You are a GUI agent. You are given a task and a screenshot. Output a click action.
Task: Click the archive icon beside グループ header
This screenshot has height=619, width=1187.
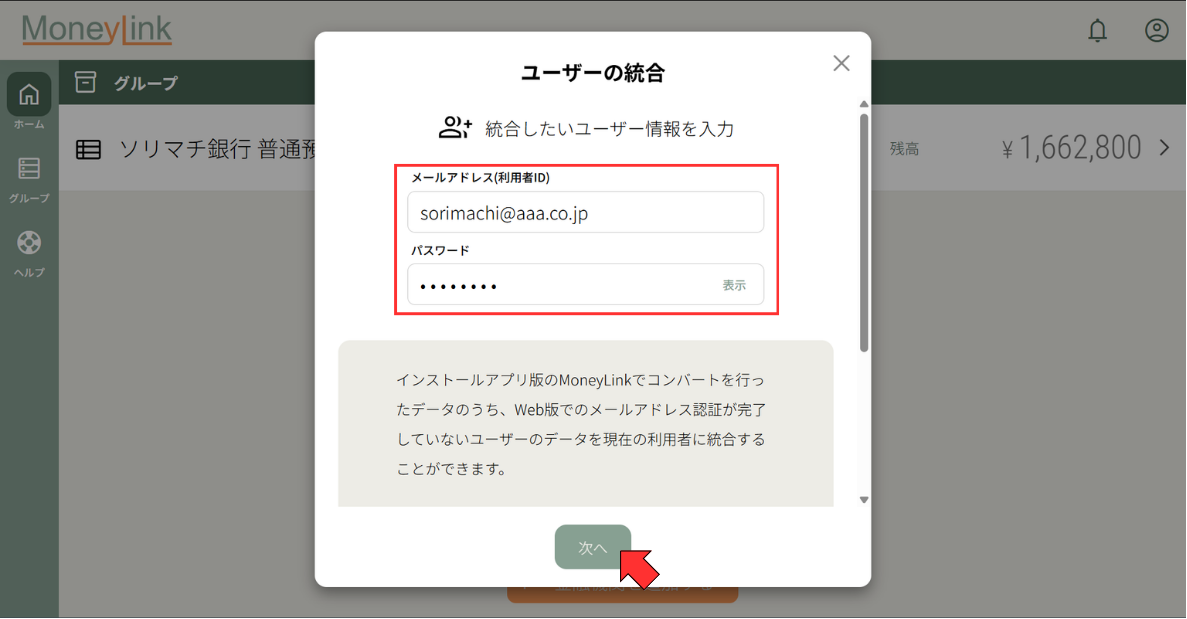pos(86,82)
